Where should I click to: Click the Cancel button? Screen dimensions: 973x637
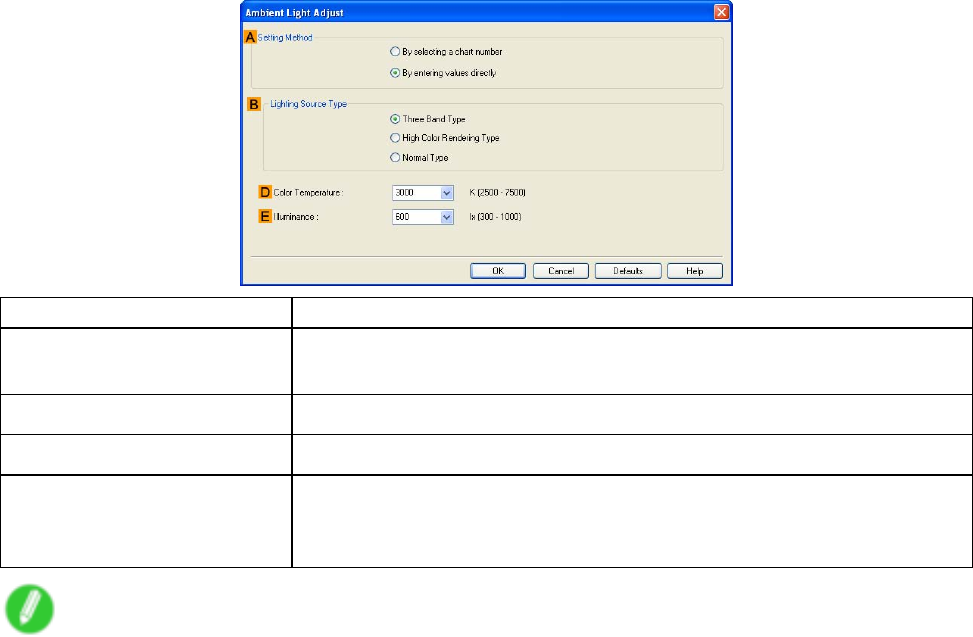(561, 271)
